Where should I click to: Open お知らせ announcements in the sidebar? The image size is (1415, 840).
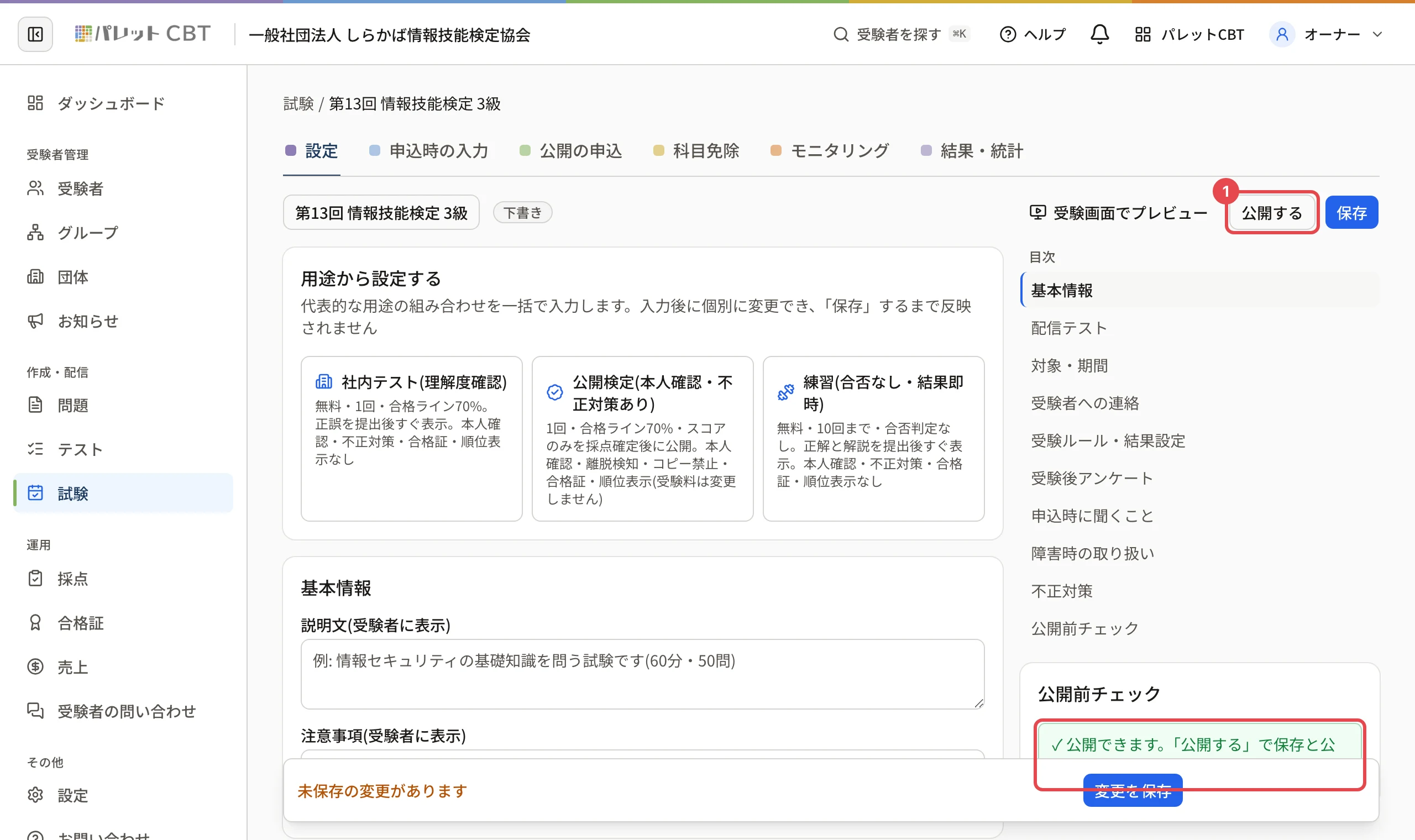pyautogui.click(x=123, y=321)
